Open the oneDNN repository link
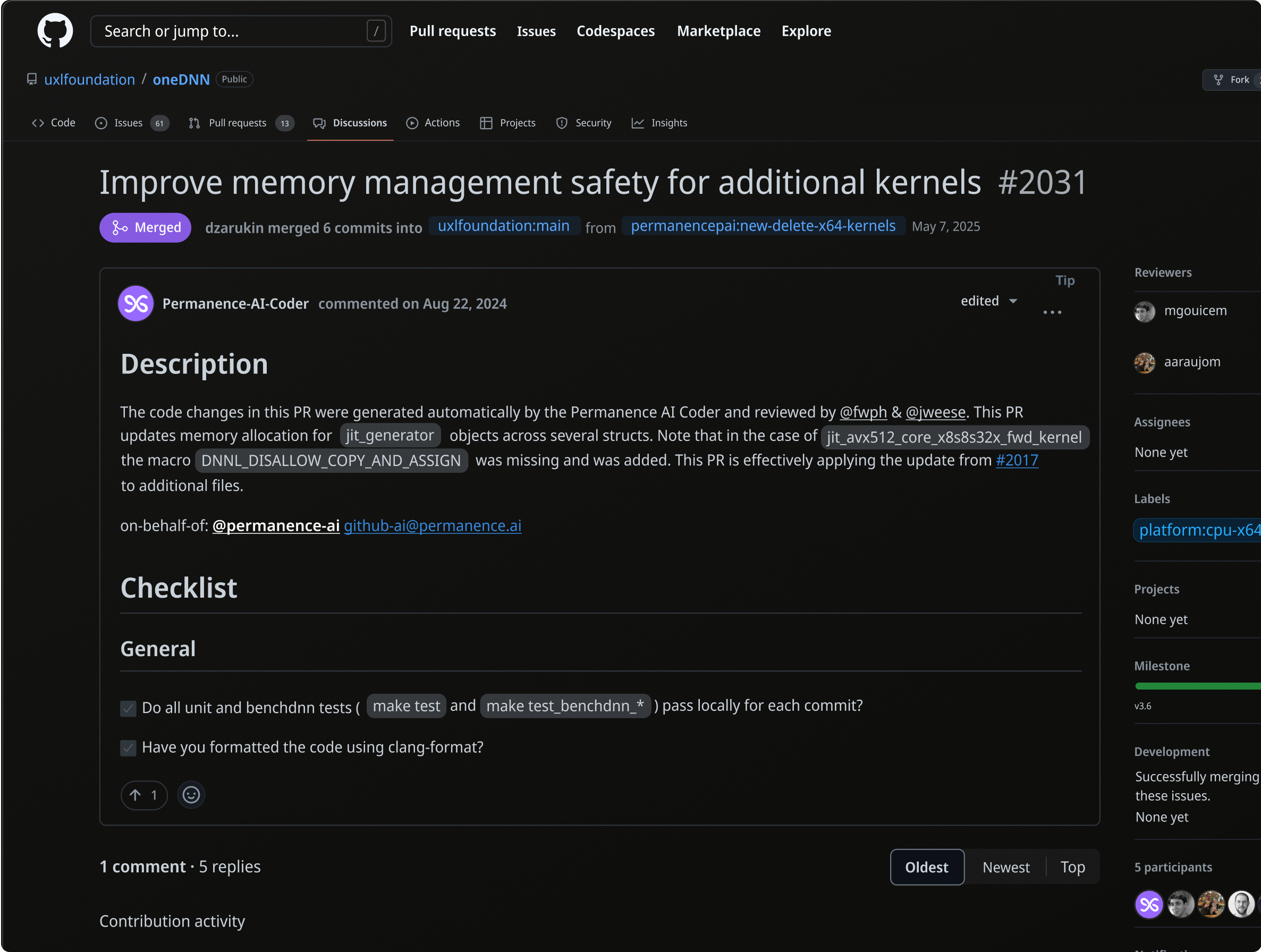The width and height of the screenshot is (1261, 952). 181,79
